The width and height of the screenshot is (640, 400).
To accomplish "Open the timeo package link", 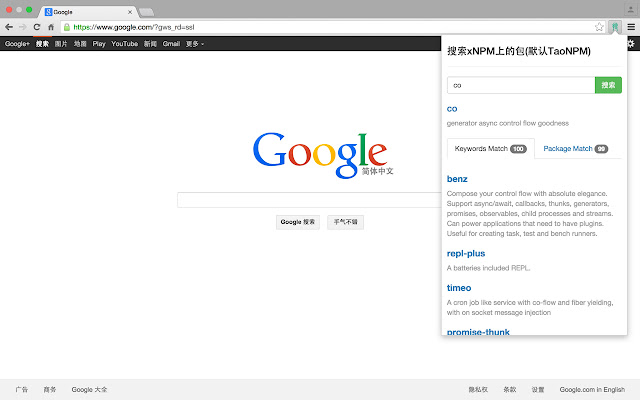I will coord(459,288).
